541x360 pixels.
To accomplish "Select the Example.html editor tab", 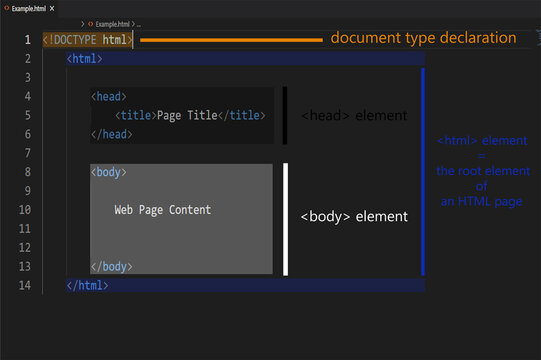I will pos(29,8).
